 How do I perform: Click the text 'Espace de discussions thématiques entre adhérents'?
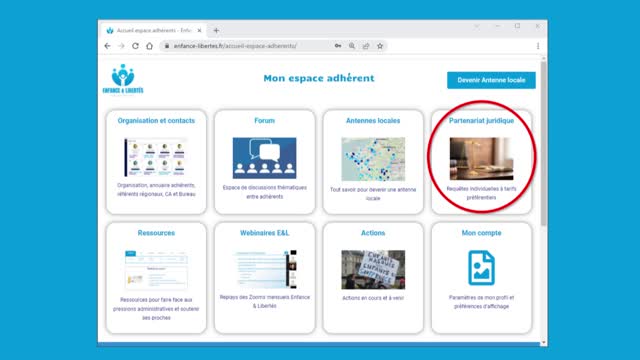click(x=264, y=192)
